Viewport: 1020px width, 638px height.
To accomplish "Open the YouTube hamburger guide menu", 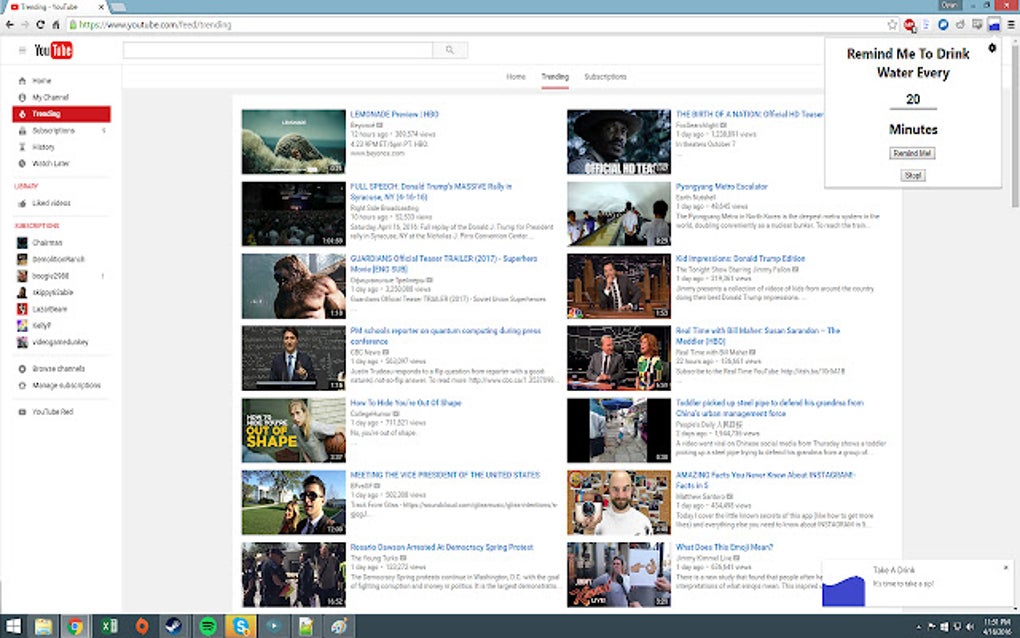I will point(21,50).
